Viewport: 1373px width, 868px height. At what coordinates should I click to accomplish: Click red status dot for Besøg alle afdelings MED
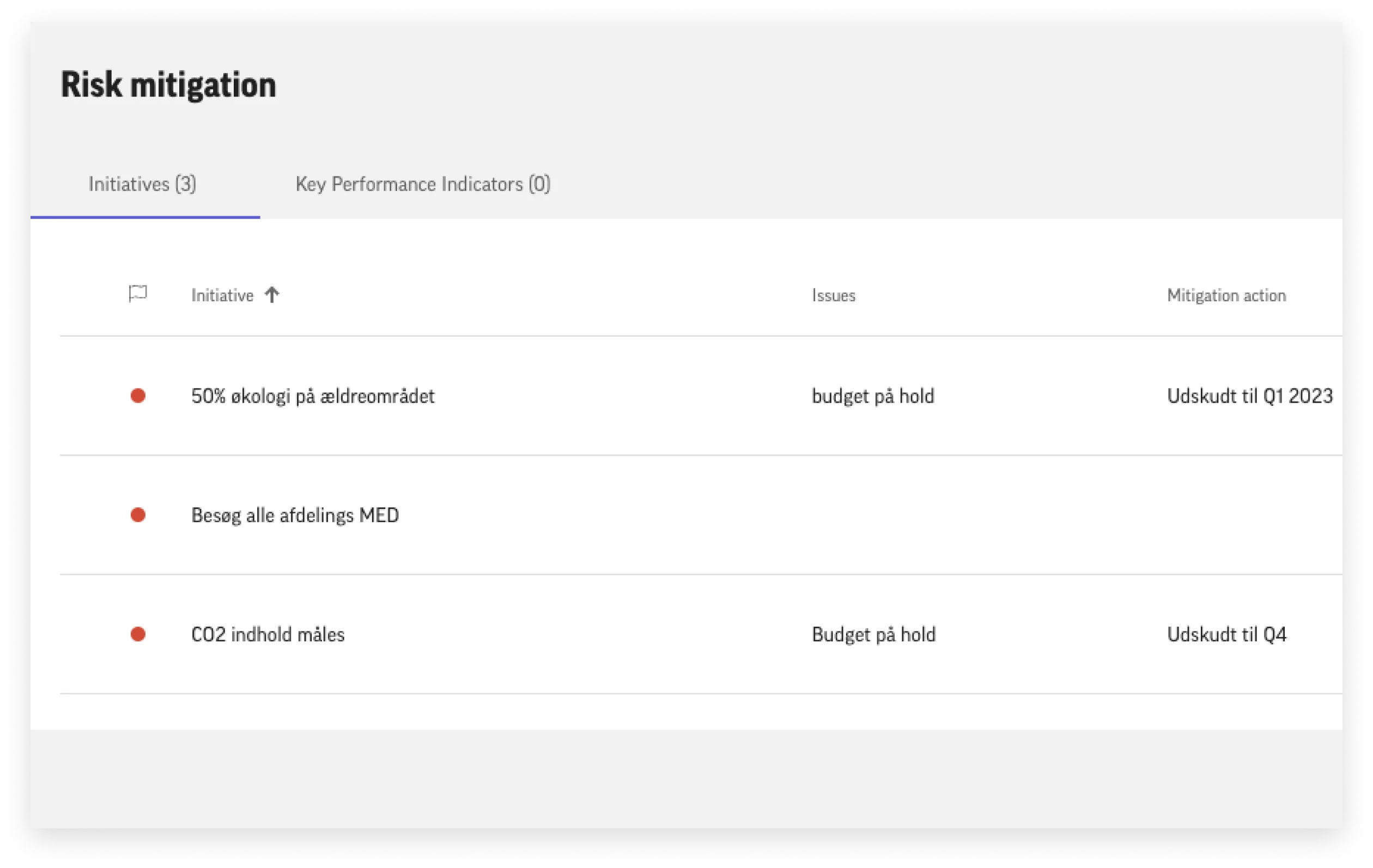[138, 515]
